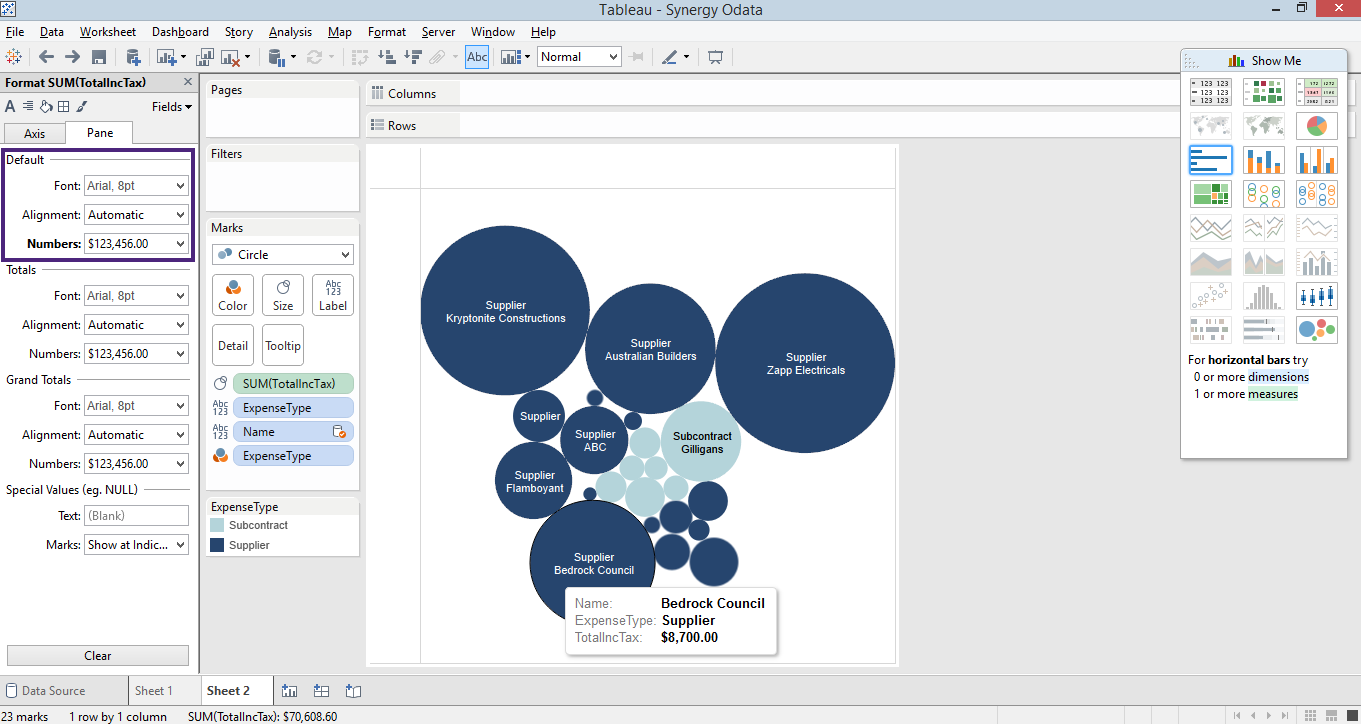
Task: Click the Label button on Marks card
Action: (333, 295)
